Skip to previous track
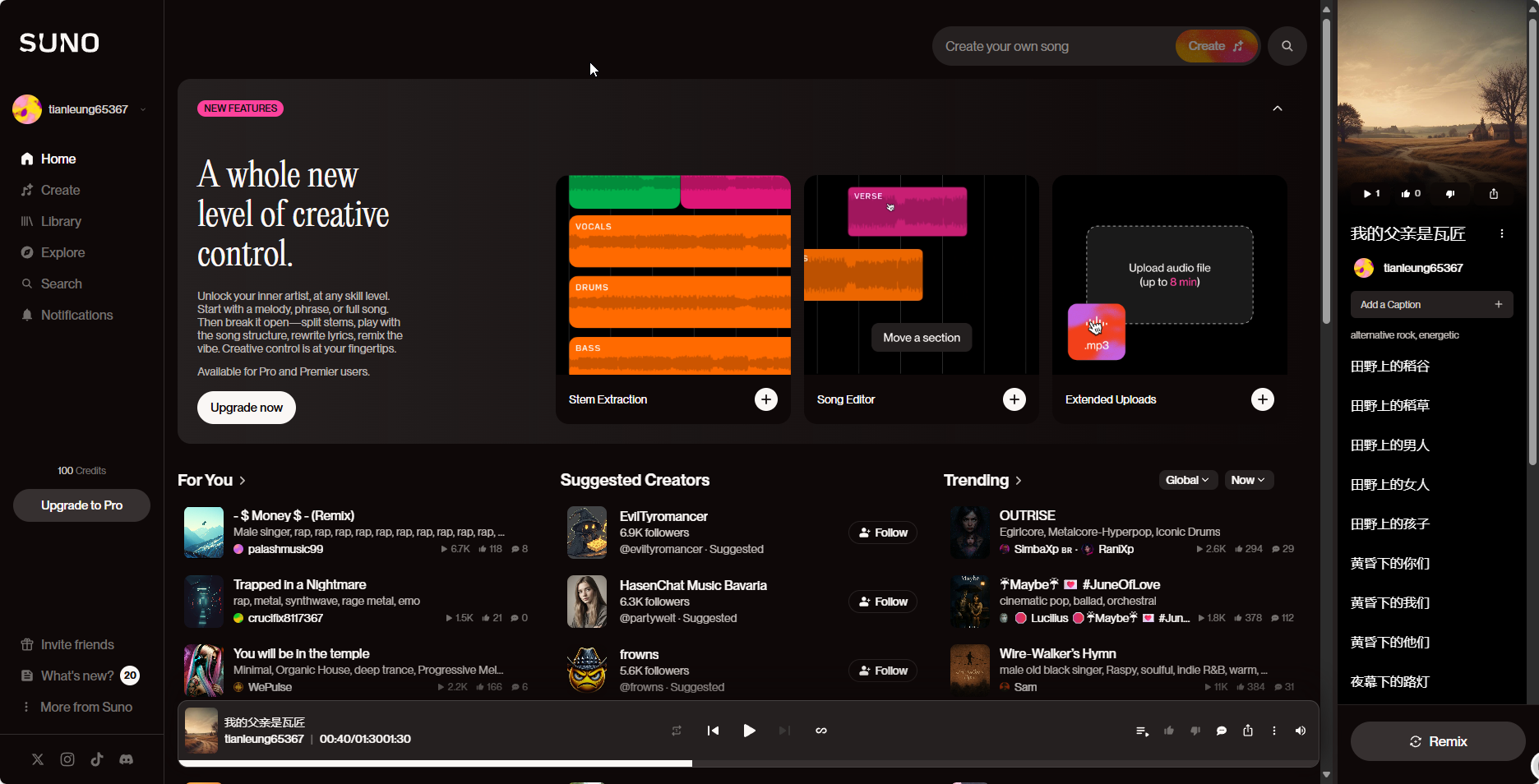The width and height of the screenshot is (1539, 784). click(713, 731)
